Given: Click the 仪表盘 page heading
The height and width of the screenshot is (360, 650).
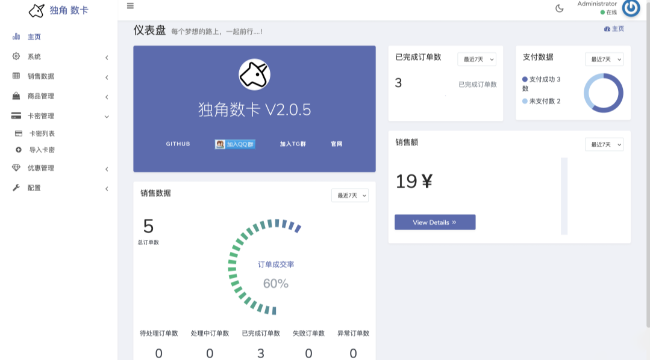Looking at the screenshot, I should (x=150, y=30).
